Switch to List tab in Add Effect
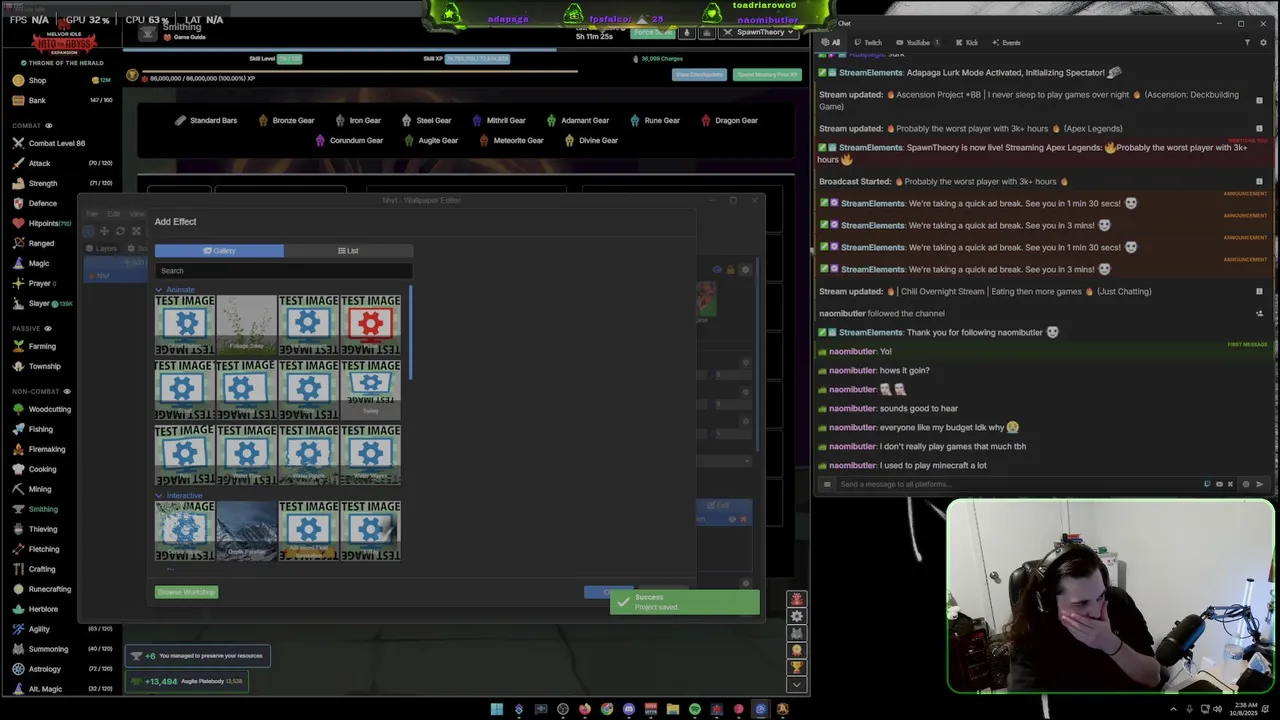 [x=348, y=251]
